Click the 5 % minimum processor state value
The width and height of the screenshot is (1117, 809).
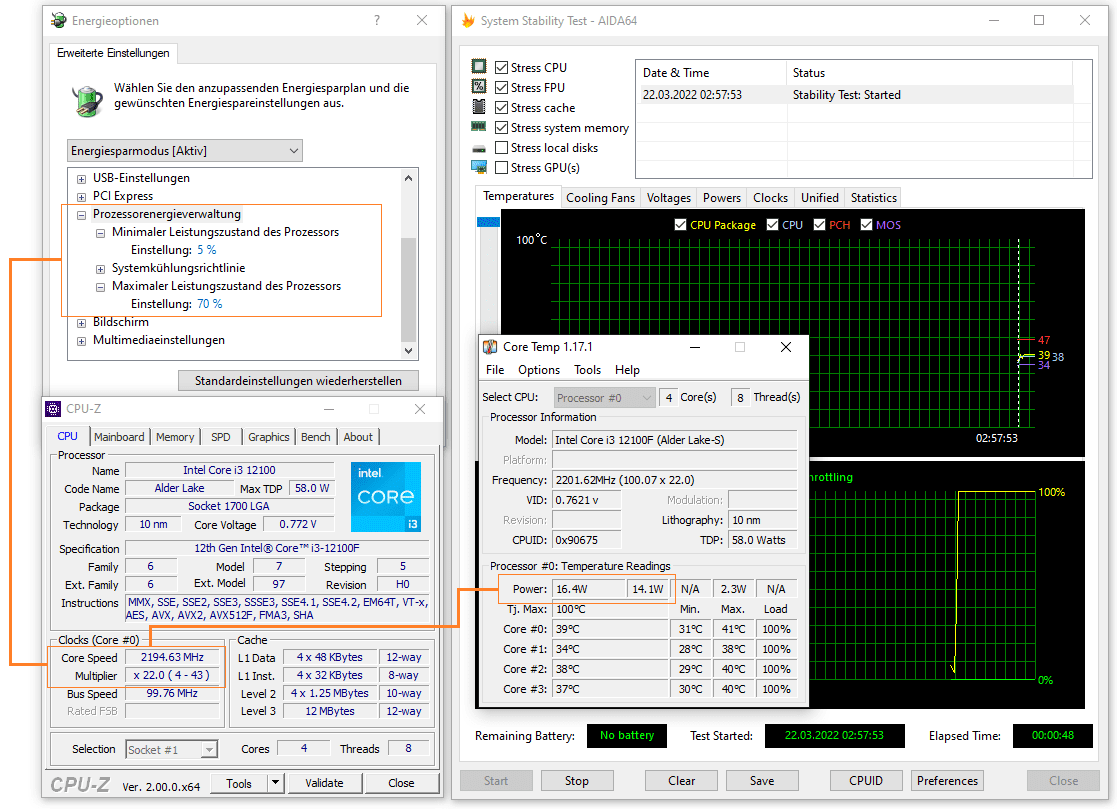207,250
